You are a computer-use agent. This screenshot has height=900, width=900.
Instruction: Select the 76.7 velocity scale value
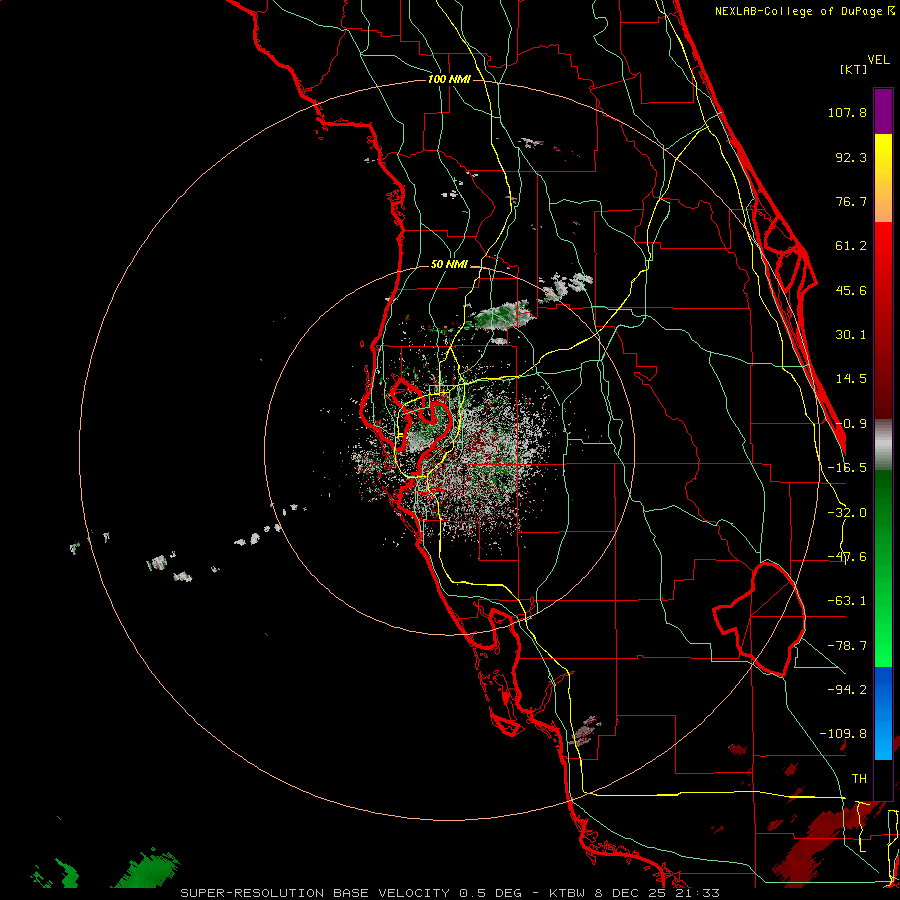point(851,201)
